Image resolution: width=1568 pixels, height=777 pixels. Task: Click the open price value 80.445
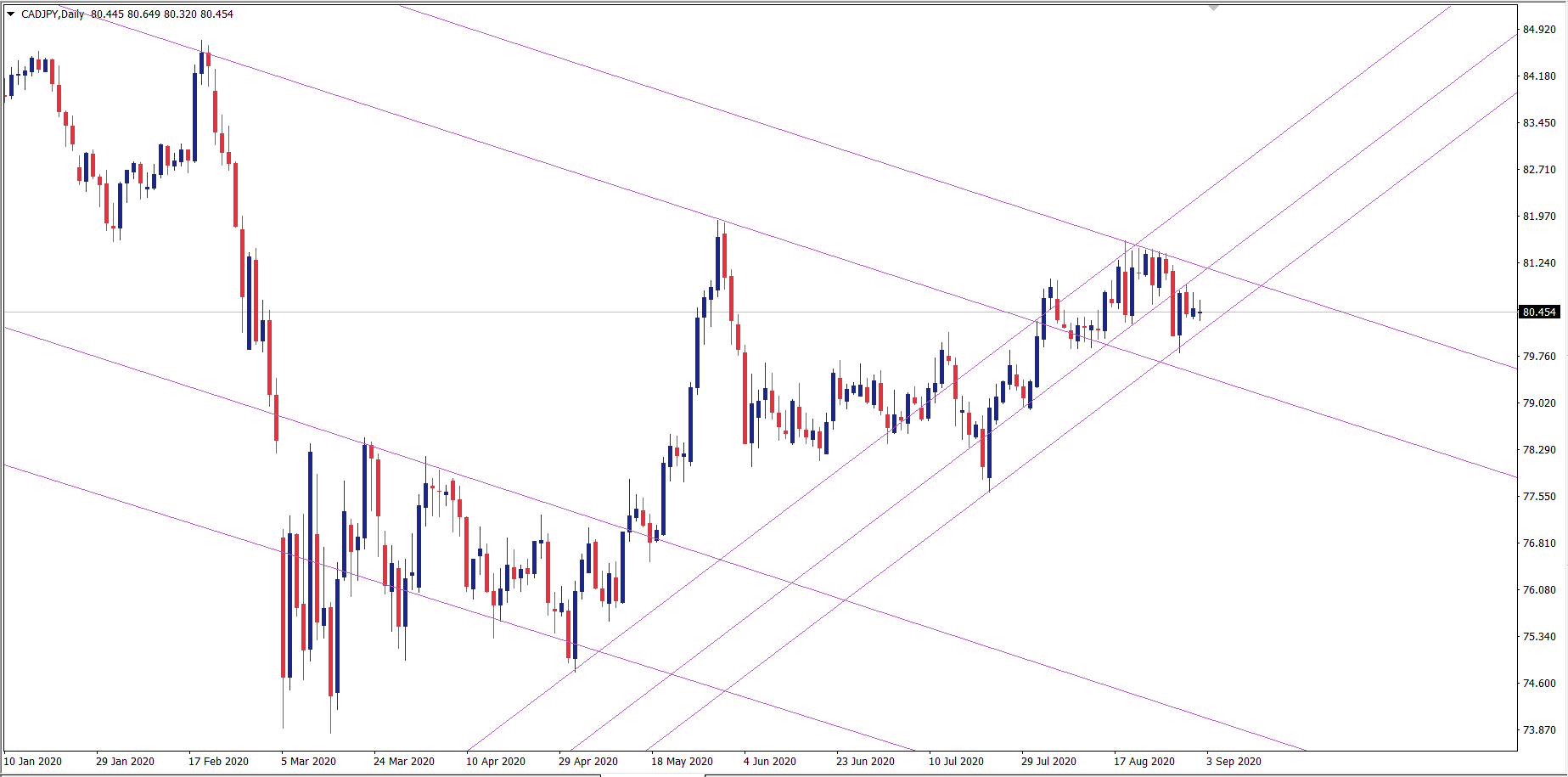(x=107, y=14)
